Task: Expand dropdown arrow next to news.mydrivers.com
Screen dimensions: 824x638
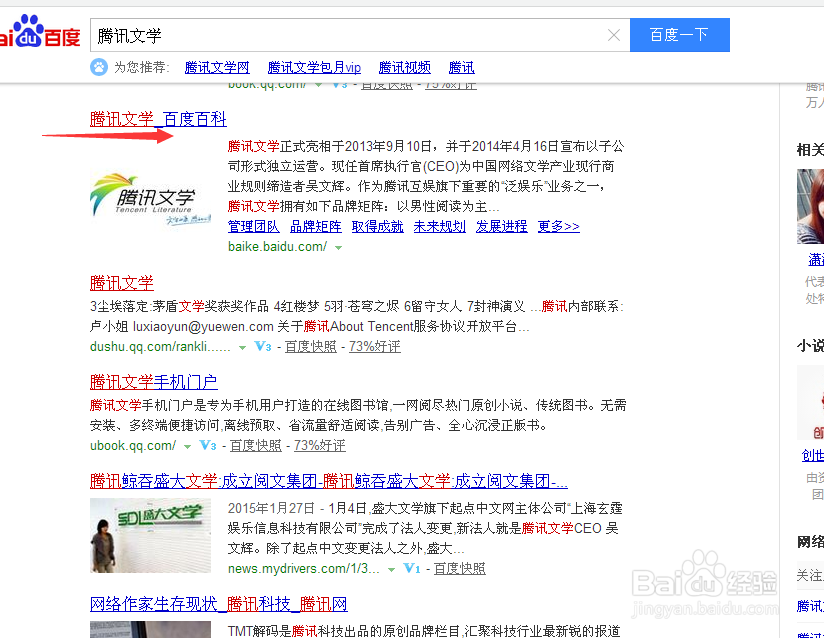Action: tap(391, 570)
